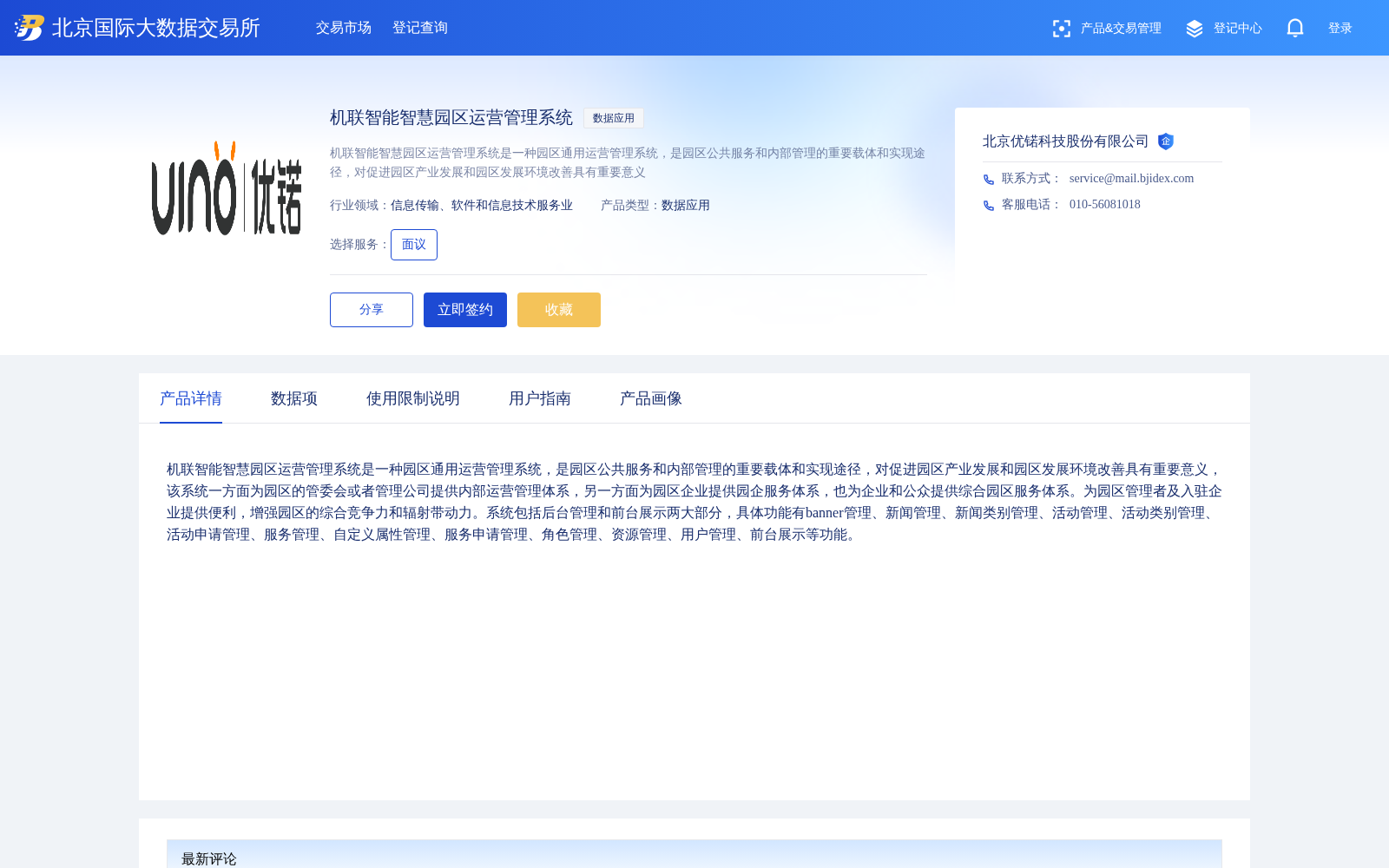This screenshot has width=1389, height=868.
Task: Click the phone icon beside 客服电话
Action: point(989,206)
